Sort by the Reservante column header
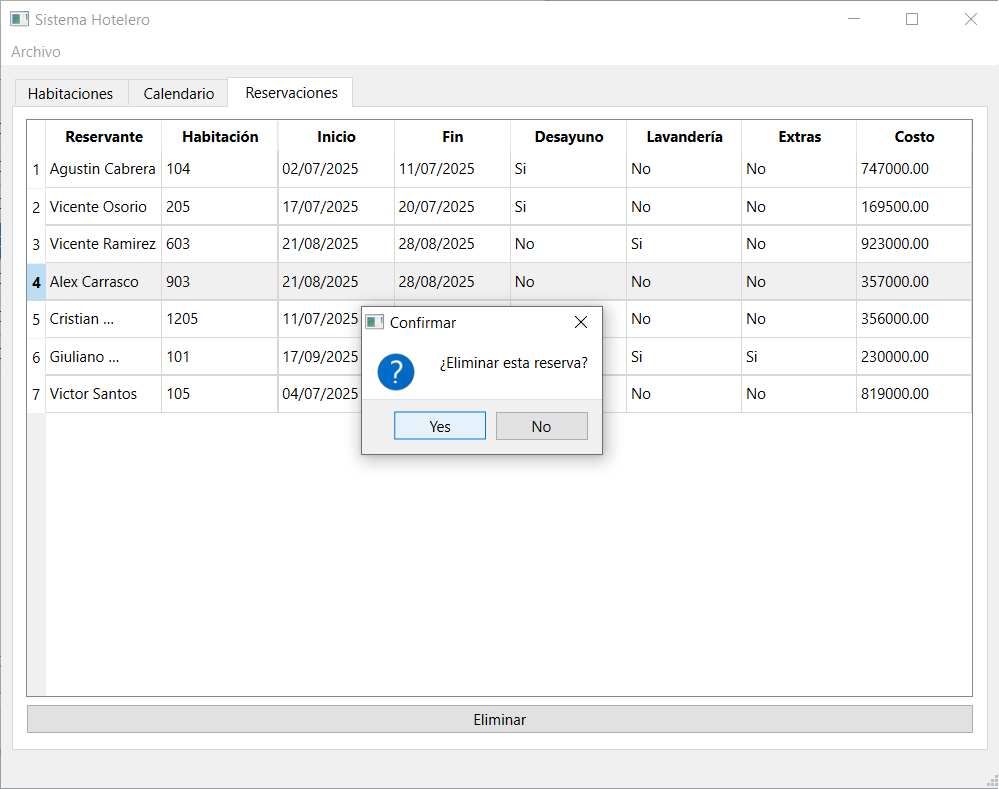999x789 pixels. tap(104, 136)
